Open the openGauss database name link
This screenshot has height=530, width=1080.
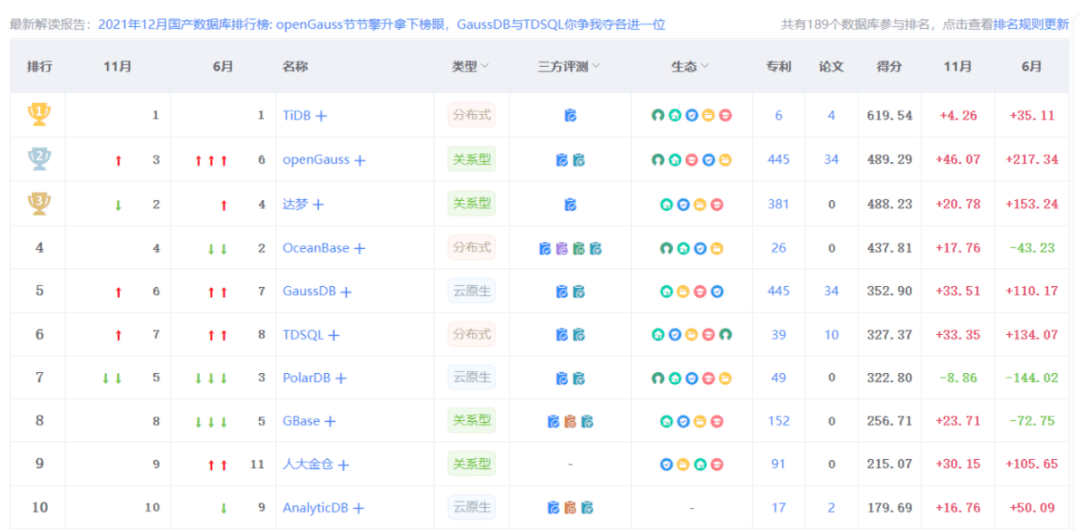[x=317, y=160]
